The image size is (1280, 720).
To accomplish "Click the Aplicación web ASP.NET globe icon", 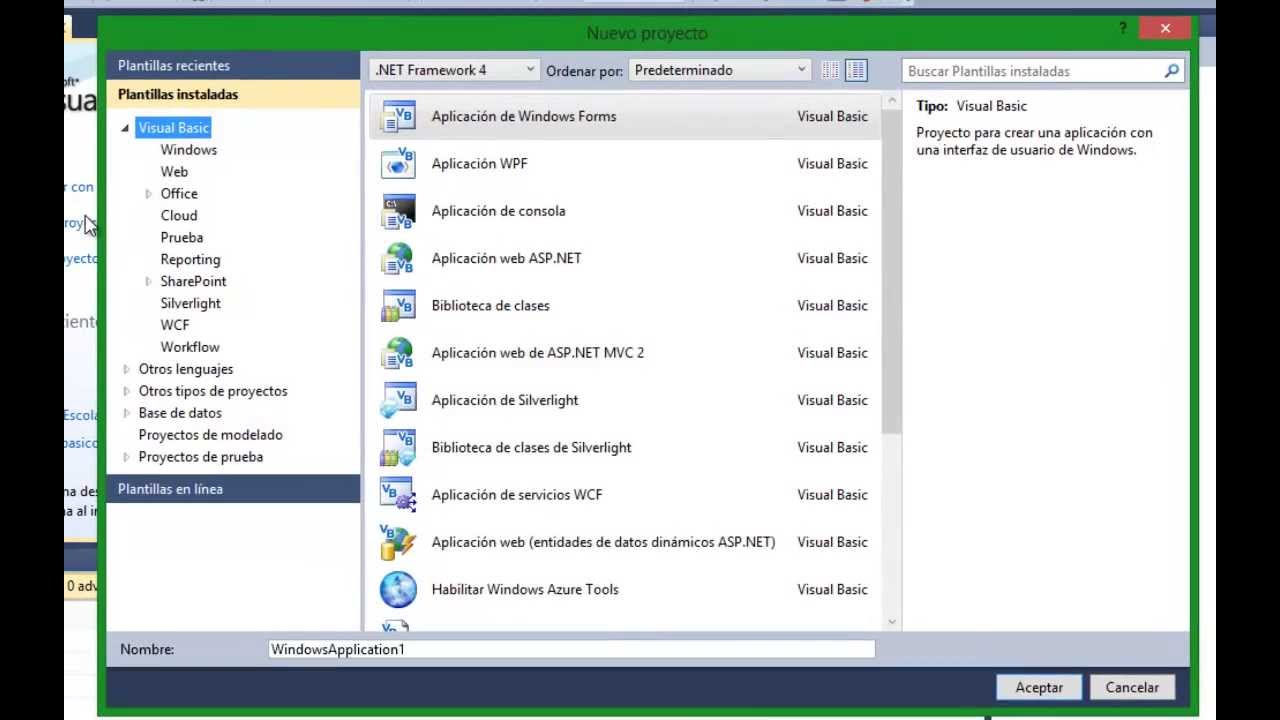I will [398, 258].
